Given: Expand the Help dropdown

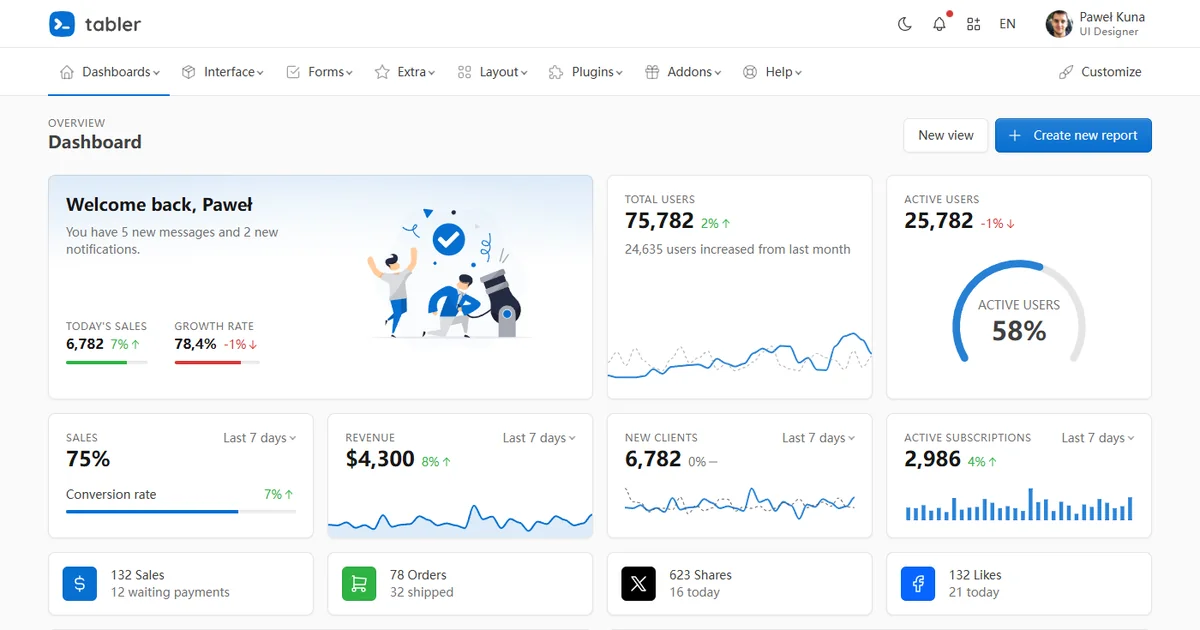Looking at the screenshot, I should (771, 72).
